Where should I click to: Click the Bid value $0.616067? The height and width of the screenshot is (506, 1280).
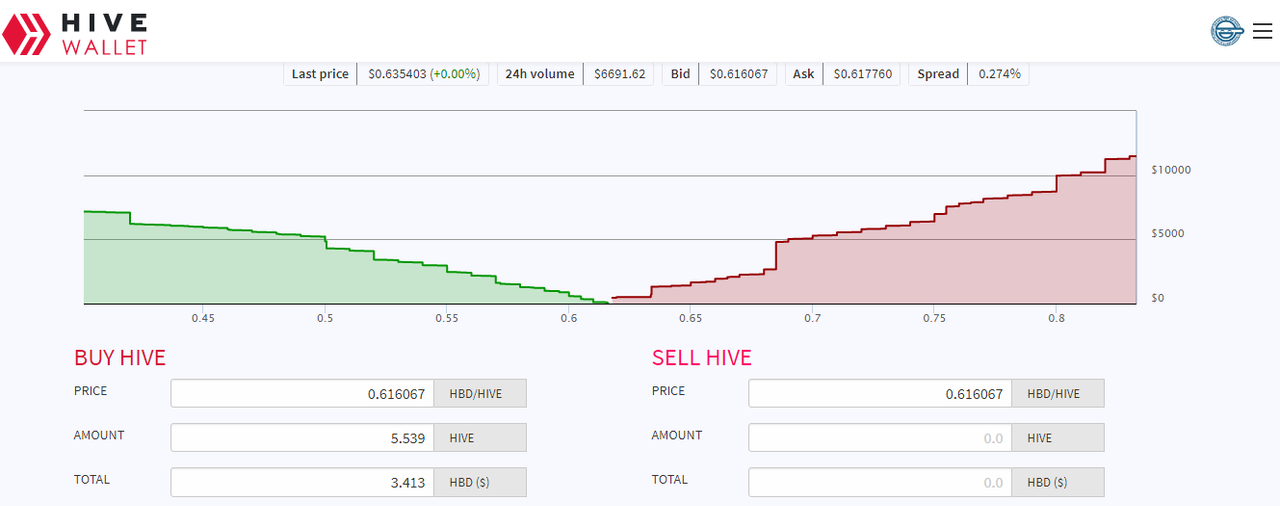point(738,74)
